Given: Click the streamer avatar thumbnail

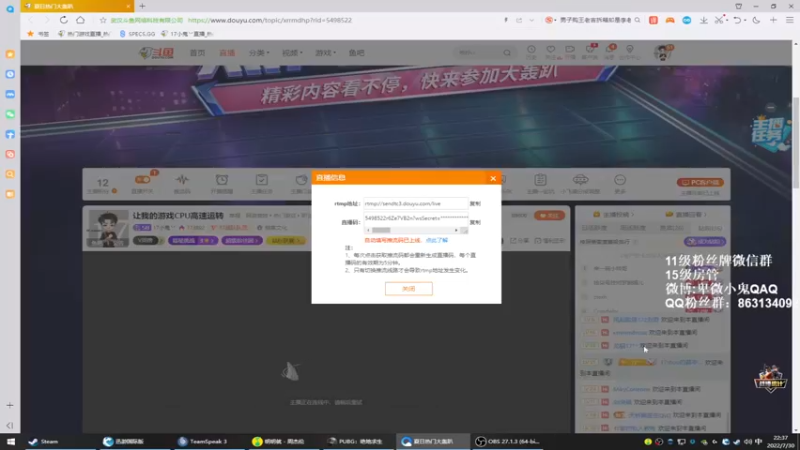Looking at the screenshot, I should (x=108, y=228).
